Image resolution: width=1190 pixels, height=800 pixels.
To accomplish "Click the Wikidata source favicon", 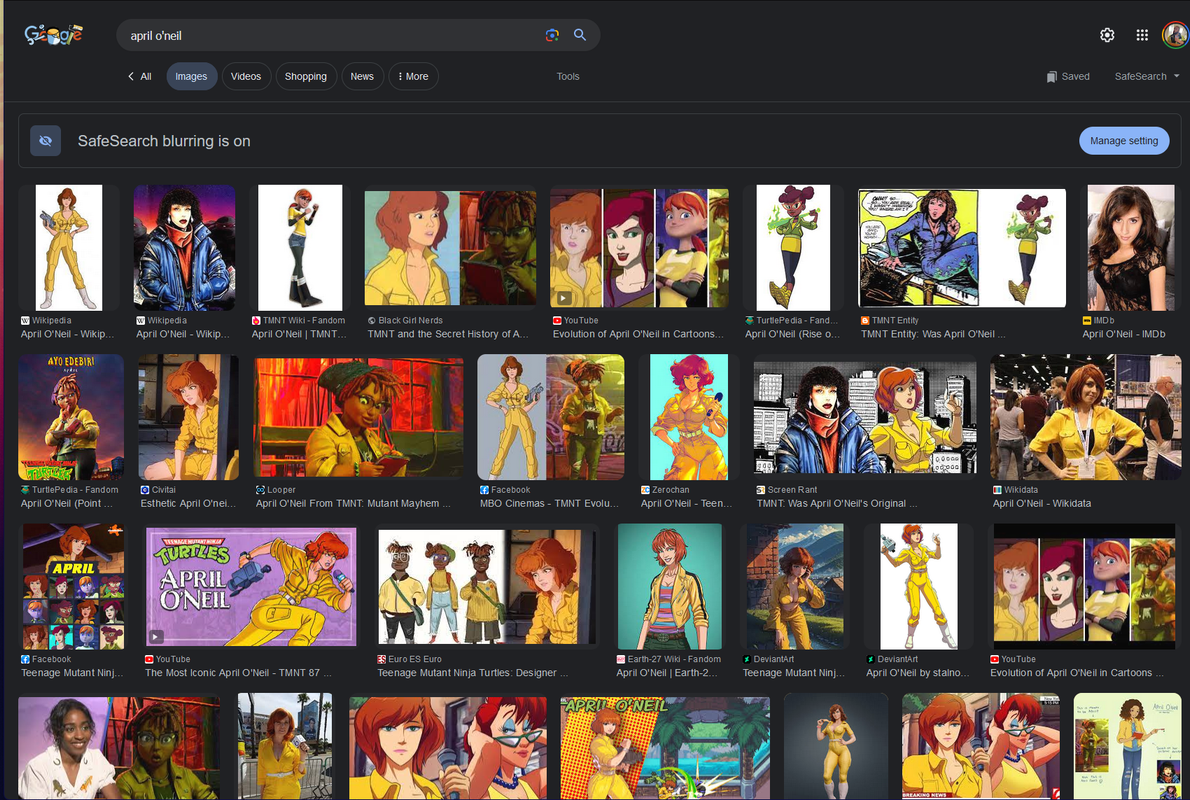I will click(x=997, y=490).
